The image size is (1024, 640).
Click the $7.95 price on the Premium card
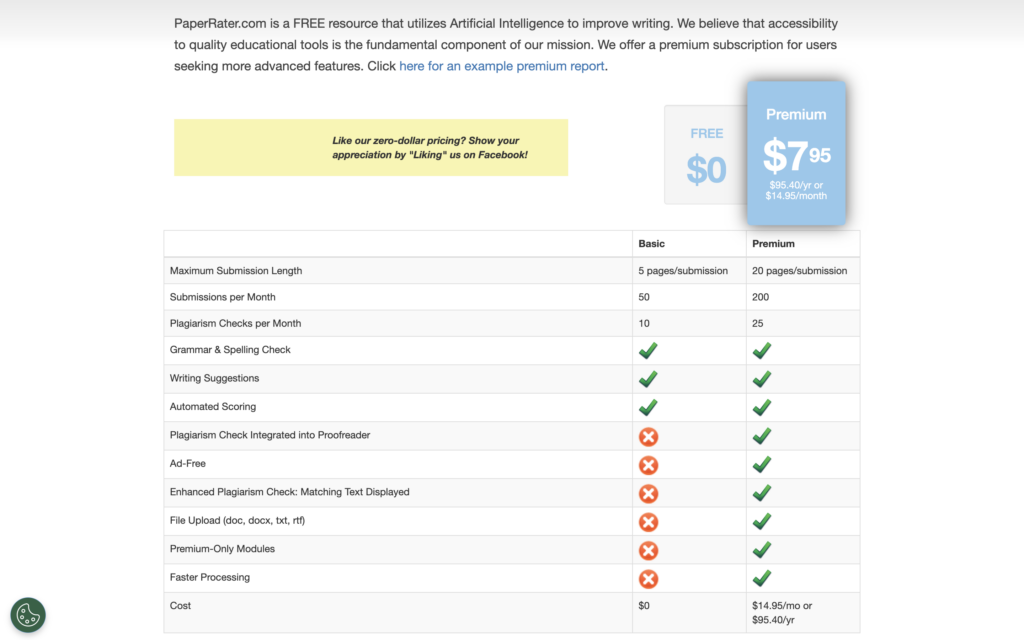(x=796, y=156)
